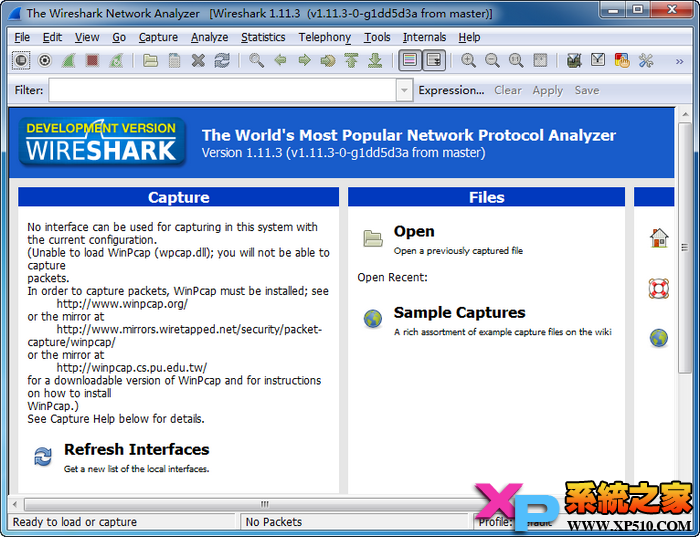Viewport: 700px width, 537px height.
Task: Open the filter history dropdown arrow
Action: tap(404, 90)
